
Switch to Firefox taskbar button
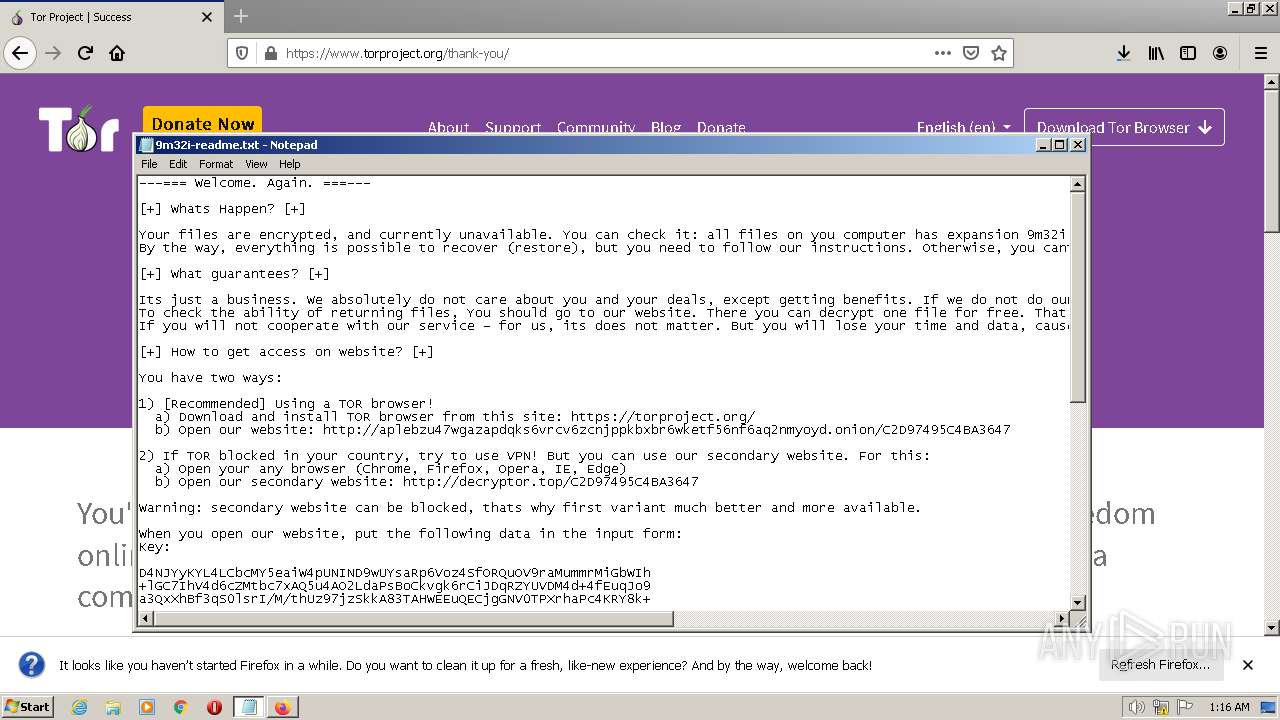[283, 707]
